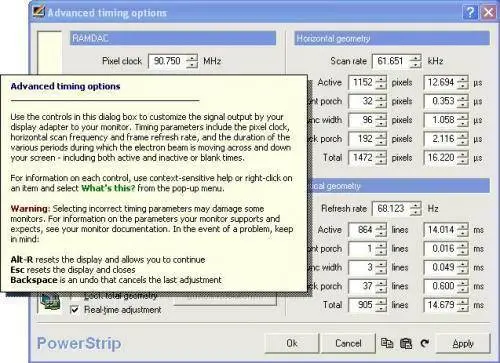Click the "Advanced timing options" popup heading
The height and width of the screenshot is (363, 500).
[x=65, y=86]
